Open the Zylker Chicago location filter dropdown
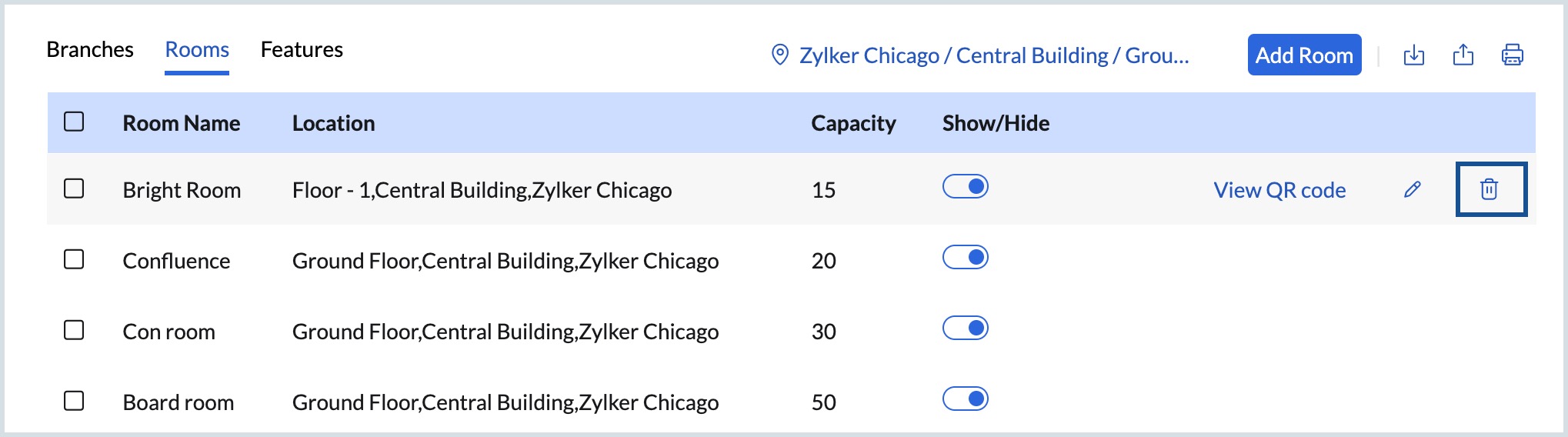The width and height of the screenshot is (1568, 437). click(993, 55)
